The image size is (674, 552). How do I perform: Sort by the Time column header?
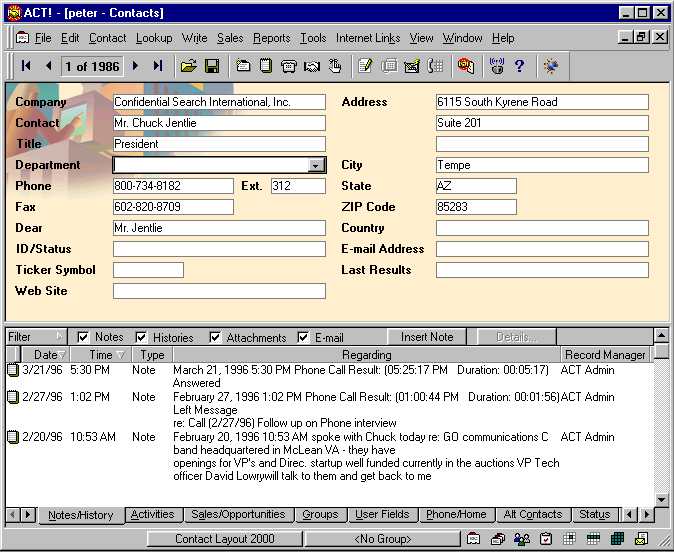(x=101, y=355)
